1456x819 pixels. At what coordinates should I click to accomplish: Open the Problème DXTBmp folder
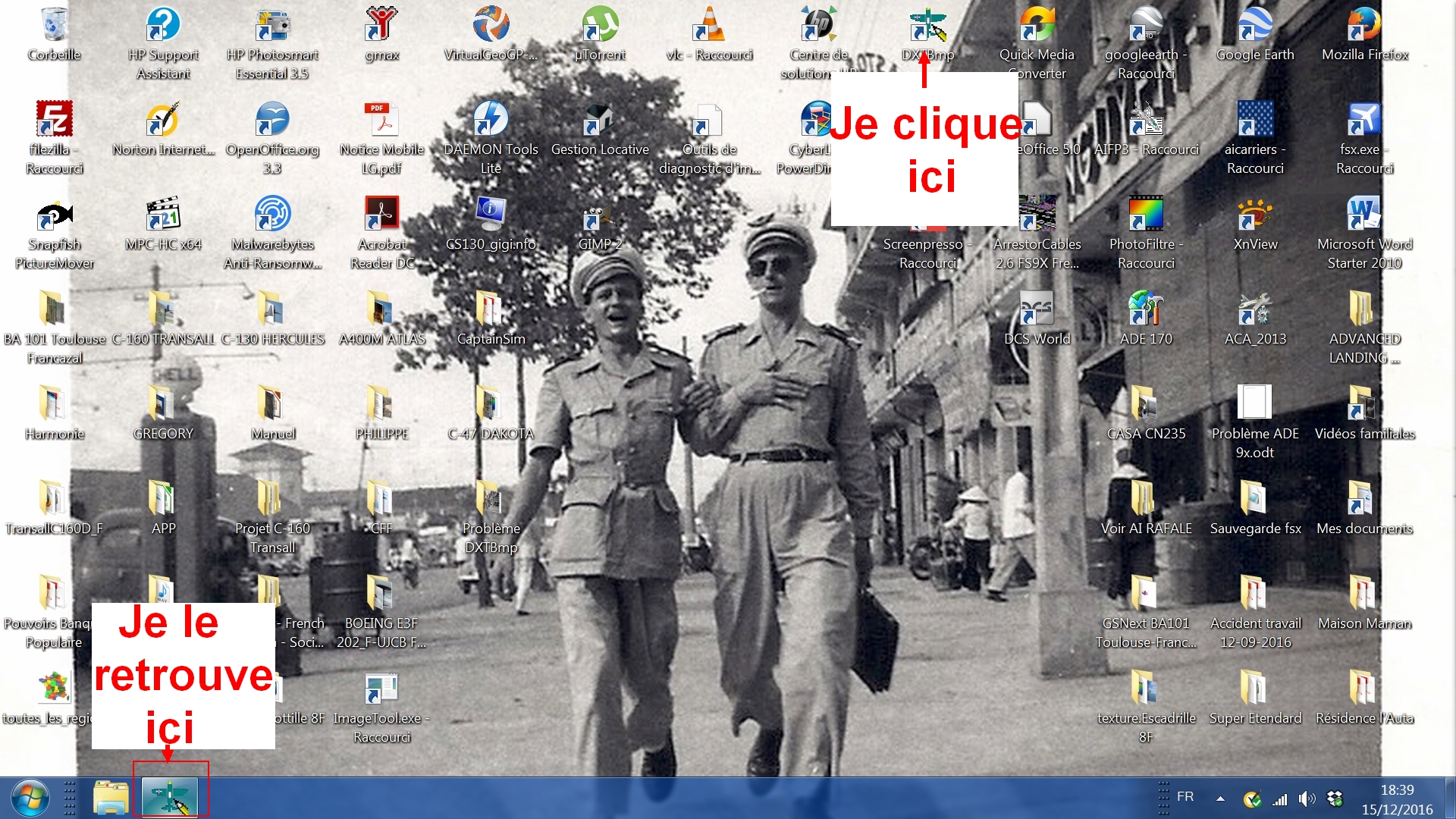pyautogui.click(x=491, y=499)
